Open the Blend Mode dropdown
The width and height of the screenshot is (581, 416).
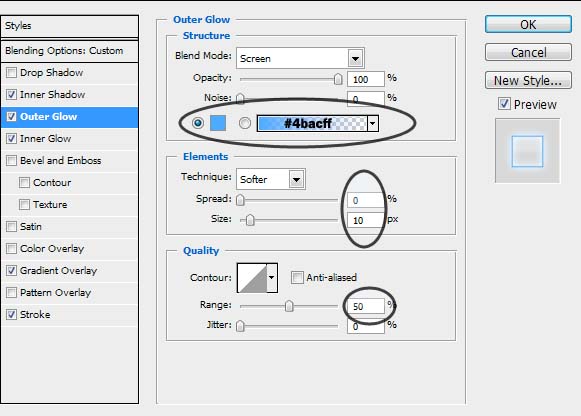coord(300,58)
